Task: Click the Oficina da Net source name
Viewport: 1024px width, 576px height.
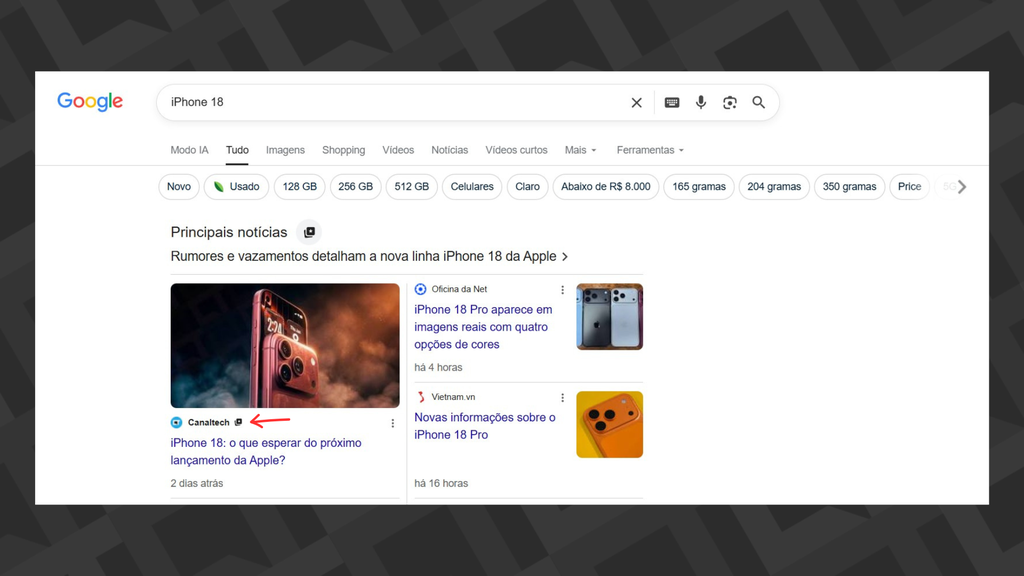Action: 459,289
